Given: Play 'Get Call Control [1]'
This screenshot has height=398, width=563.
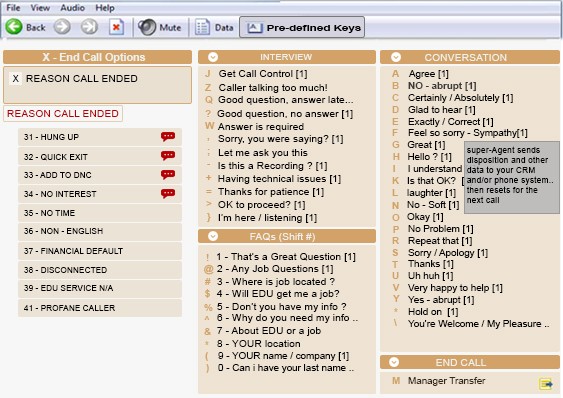Looking at the screenshot, I should pos(263,74).
